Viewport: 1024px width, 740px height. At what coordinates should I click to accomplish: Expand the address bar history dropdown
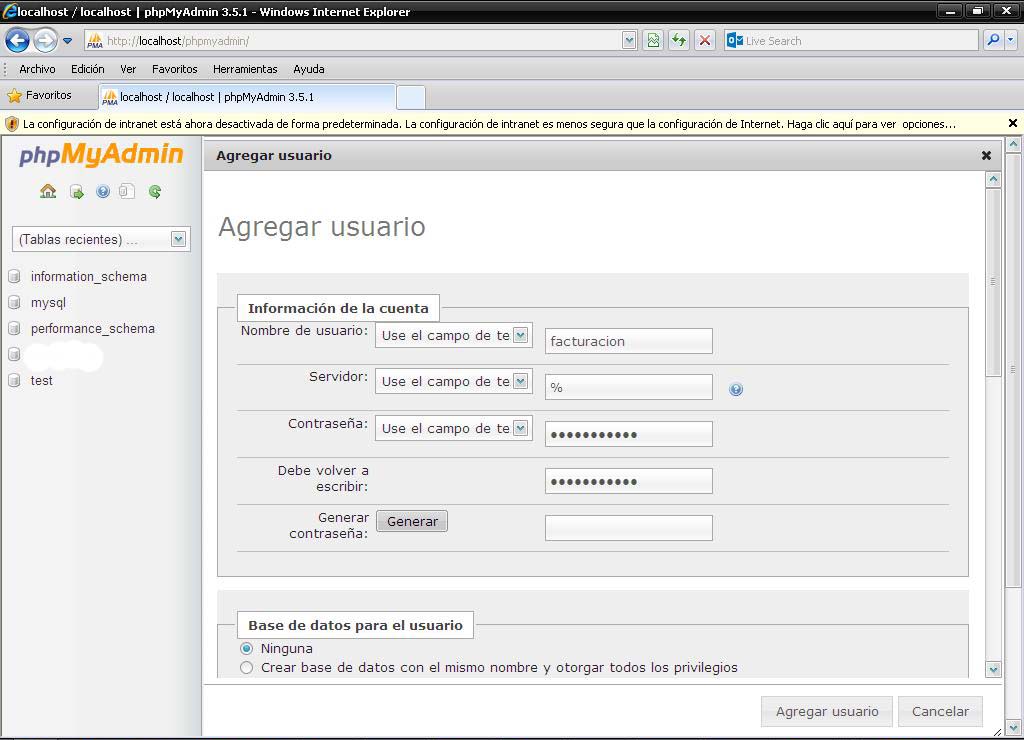click(629, 40)
